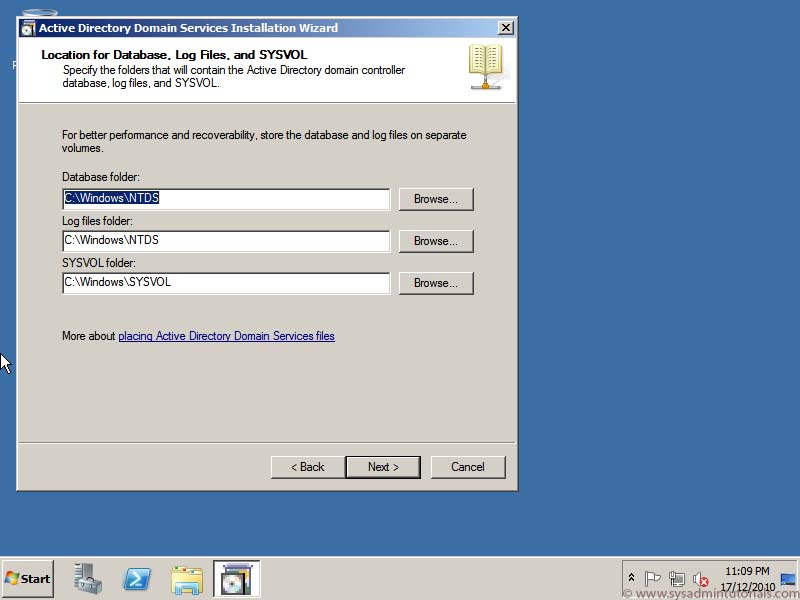Viewport: 800px width, 600px height.
Task: Open Windows PowerShell from the taskbar
Action: [136, 578]
